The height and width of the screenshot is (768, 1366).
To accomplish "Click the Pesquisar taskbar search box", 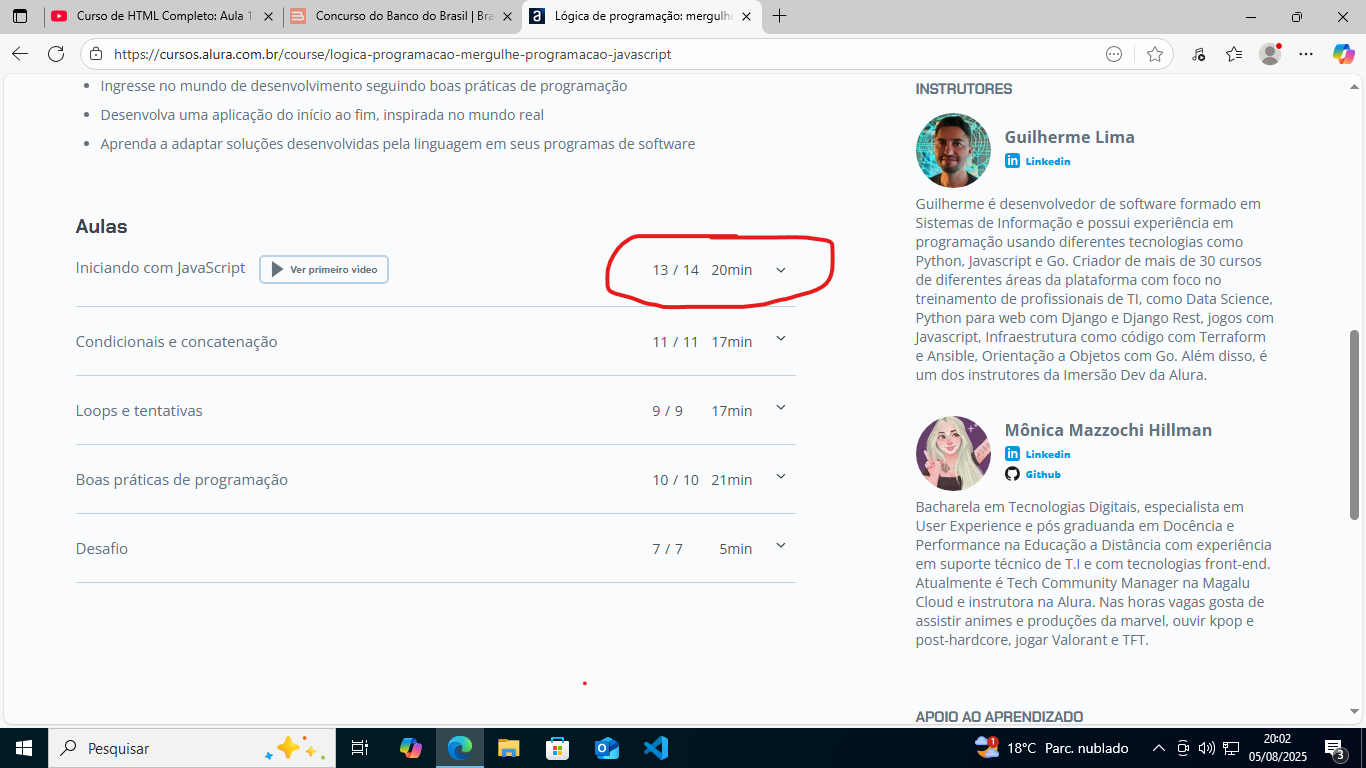I will click(190, 748).
